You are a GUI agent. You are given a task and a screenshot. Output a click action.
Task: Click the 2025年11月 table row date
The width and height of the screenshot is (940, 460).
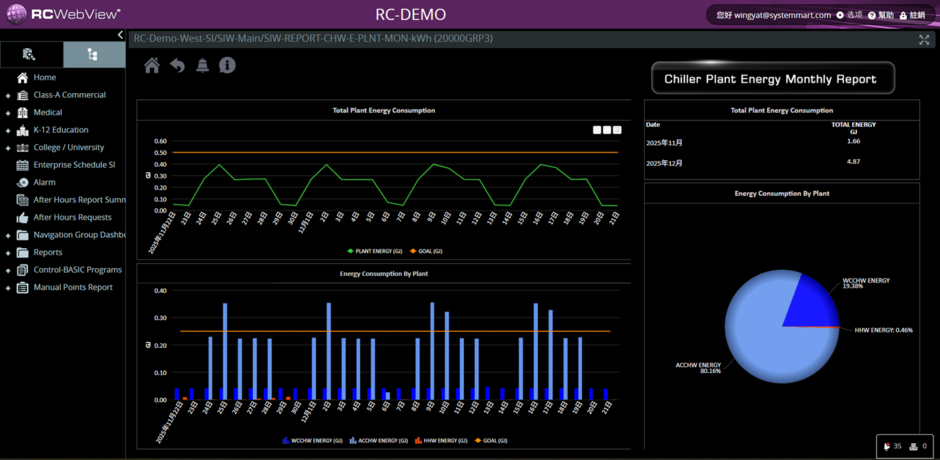pyautogui.click(x=664, y=143)
